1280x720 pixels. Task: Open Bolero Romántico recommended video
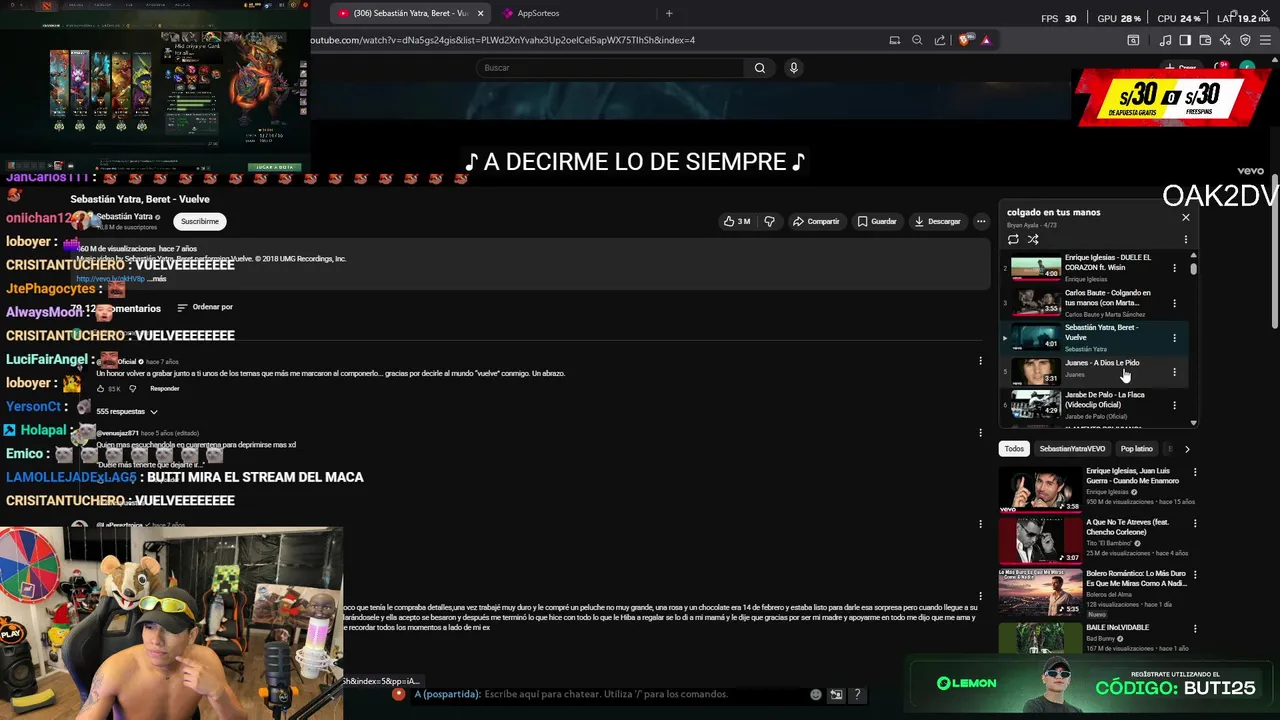(x=1092, y=593)
